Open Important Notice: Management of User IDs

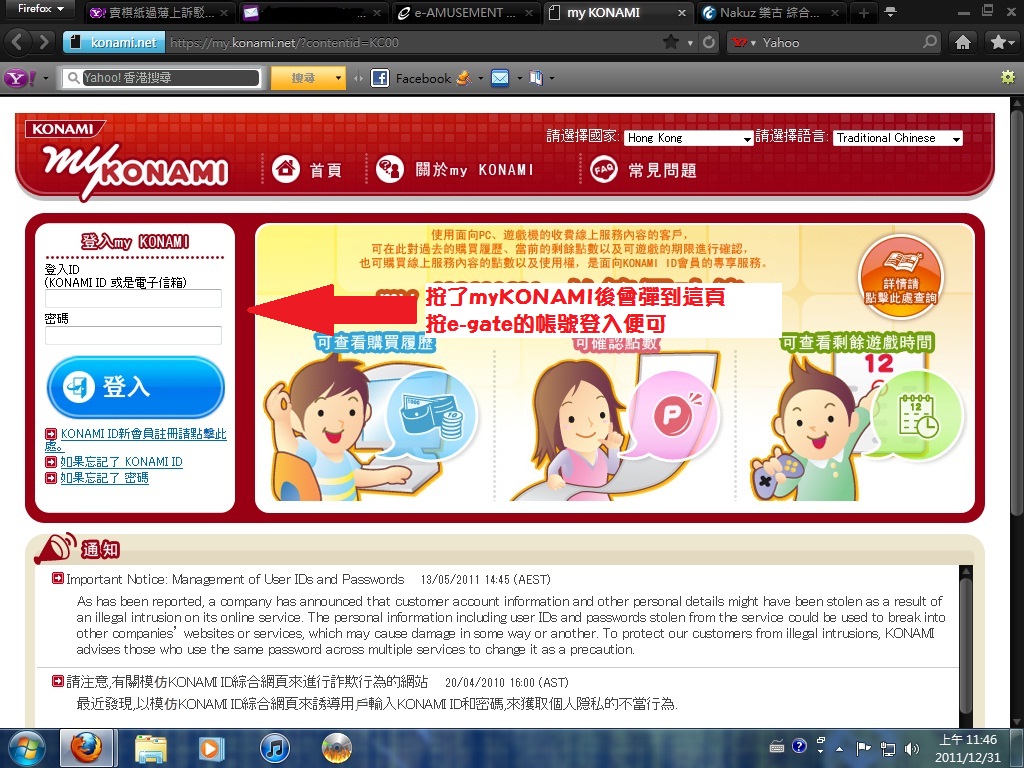tap(236, 579)
